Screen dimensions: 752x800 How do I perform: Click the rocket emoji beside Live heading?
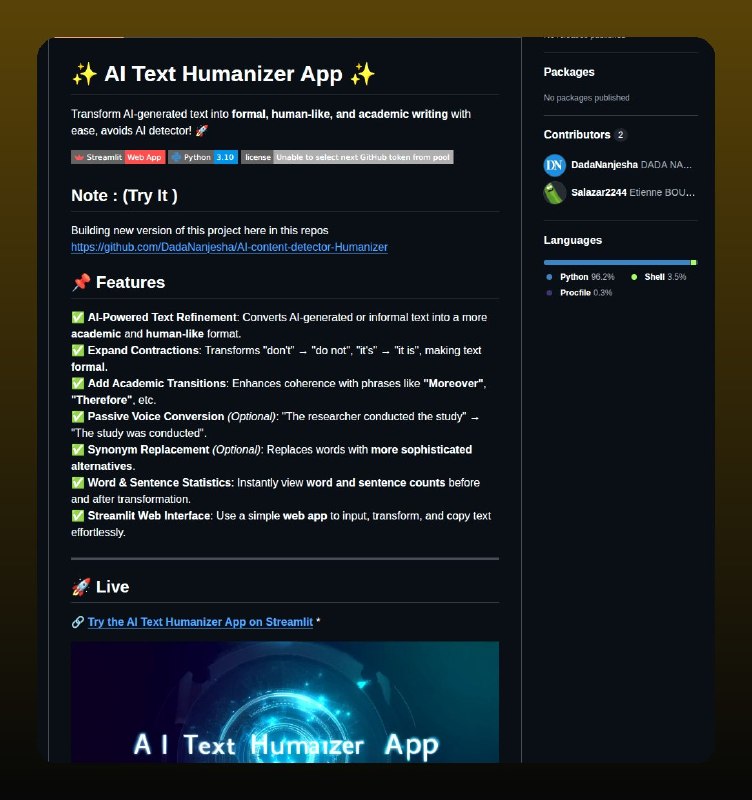click(x=81, y=587)
